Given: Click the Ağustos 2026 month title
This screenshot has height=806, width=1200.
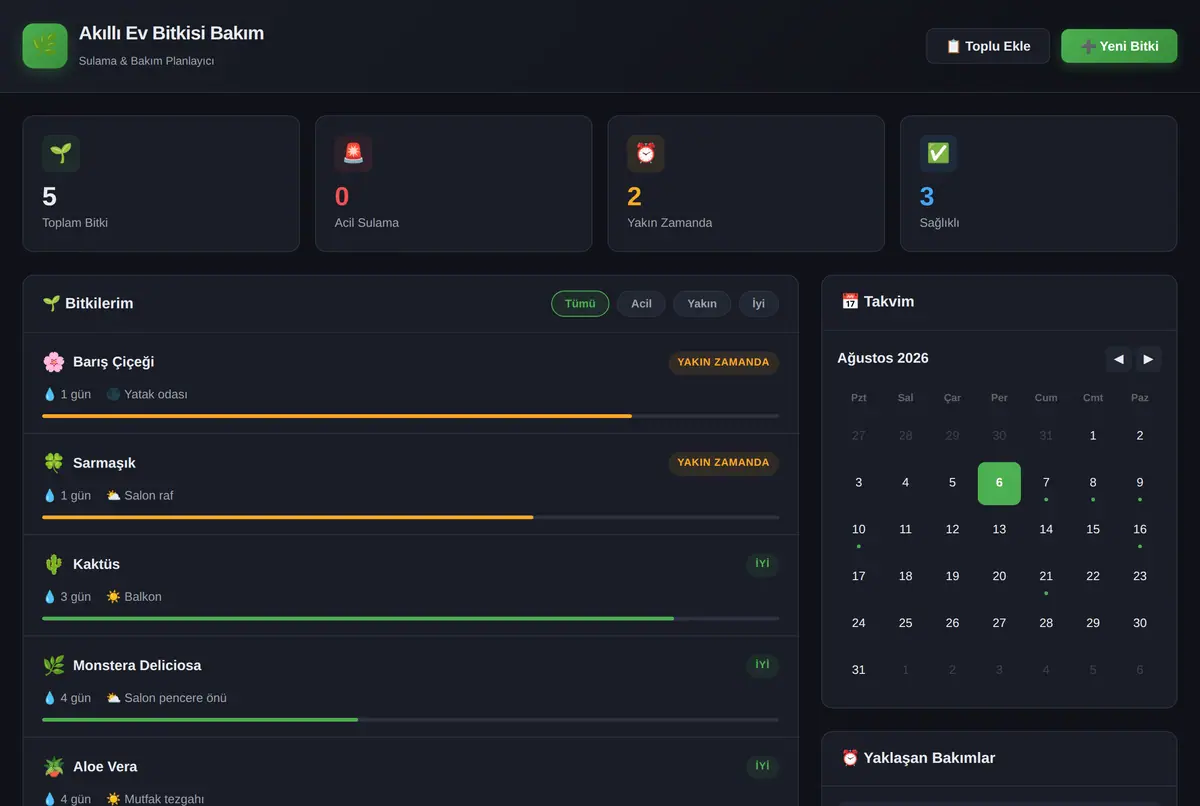Looking at the screenshot, I should pos(883,358).
